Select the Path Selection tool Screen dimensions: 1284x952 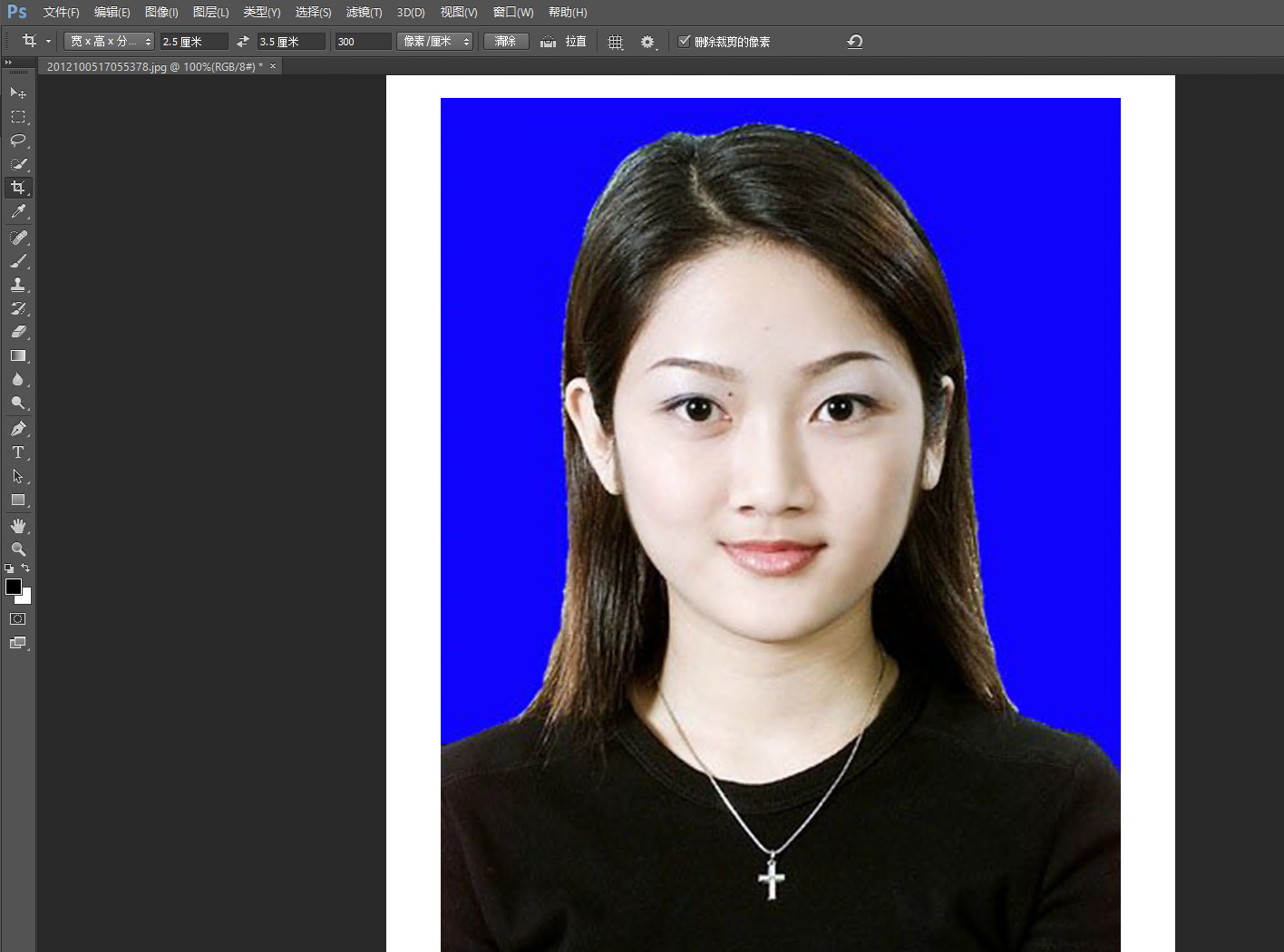click(x=18, y=476)
